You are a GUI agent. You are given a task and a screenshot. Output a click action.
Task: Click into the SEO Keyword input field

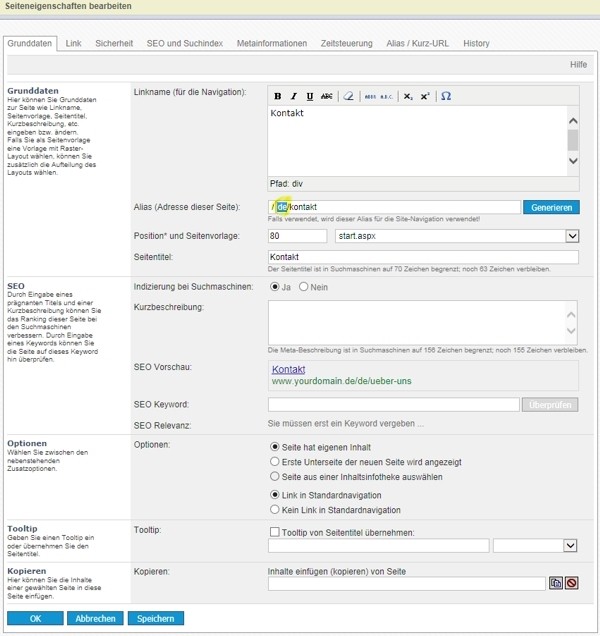(393, 404)
